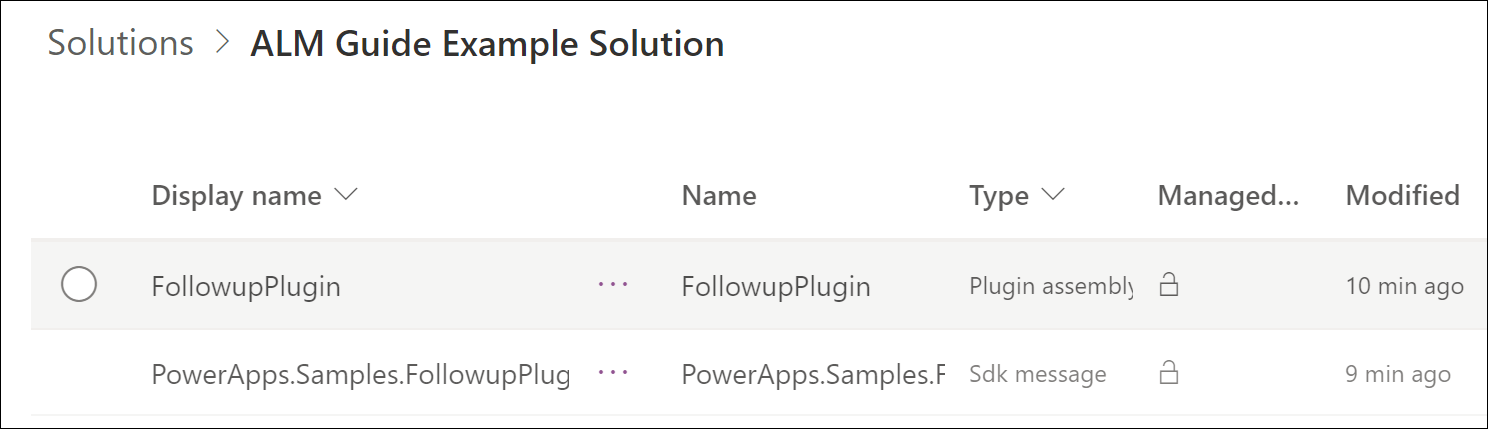Image resolution: width=1488 pixels, height=429 pixels.
Task: Click the lock icon on Plugin assembly row
Action: (x=1167, y=287)
